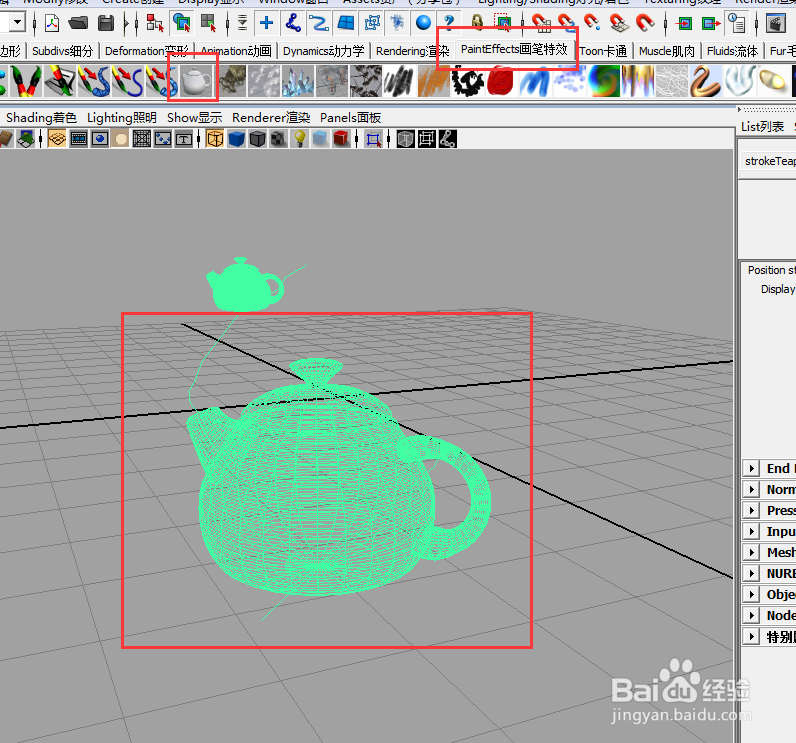Screen dimensions: 796x743
Task: Open the Shading panel menu
Action: point(41,118)
